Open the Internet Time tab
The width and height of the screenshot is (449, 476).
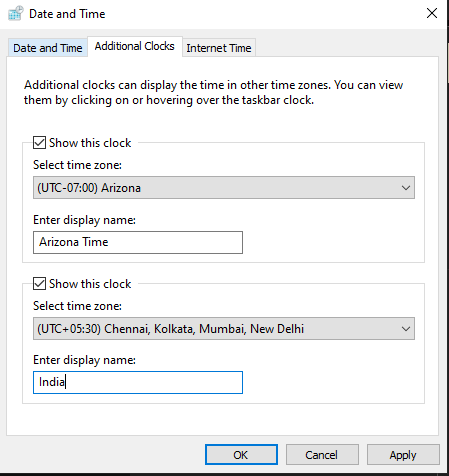tap(219, 48)
